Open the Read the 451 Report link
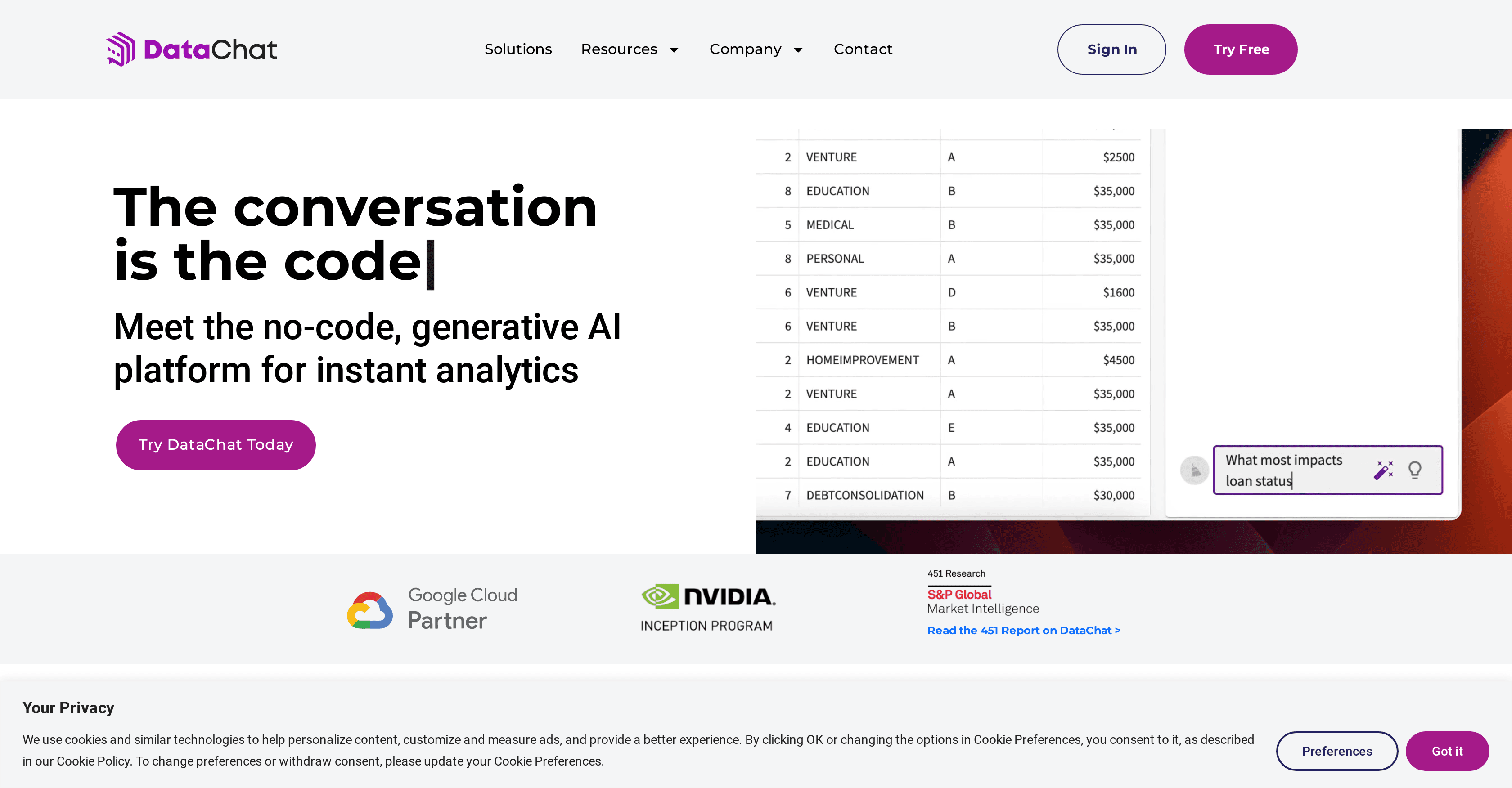Screen dimensions: 1512x788 (1024, 630)
